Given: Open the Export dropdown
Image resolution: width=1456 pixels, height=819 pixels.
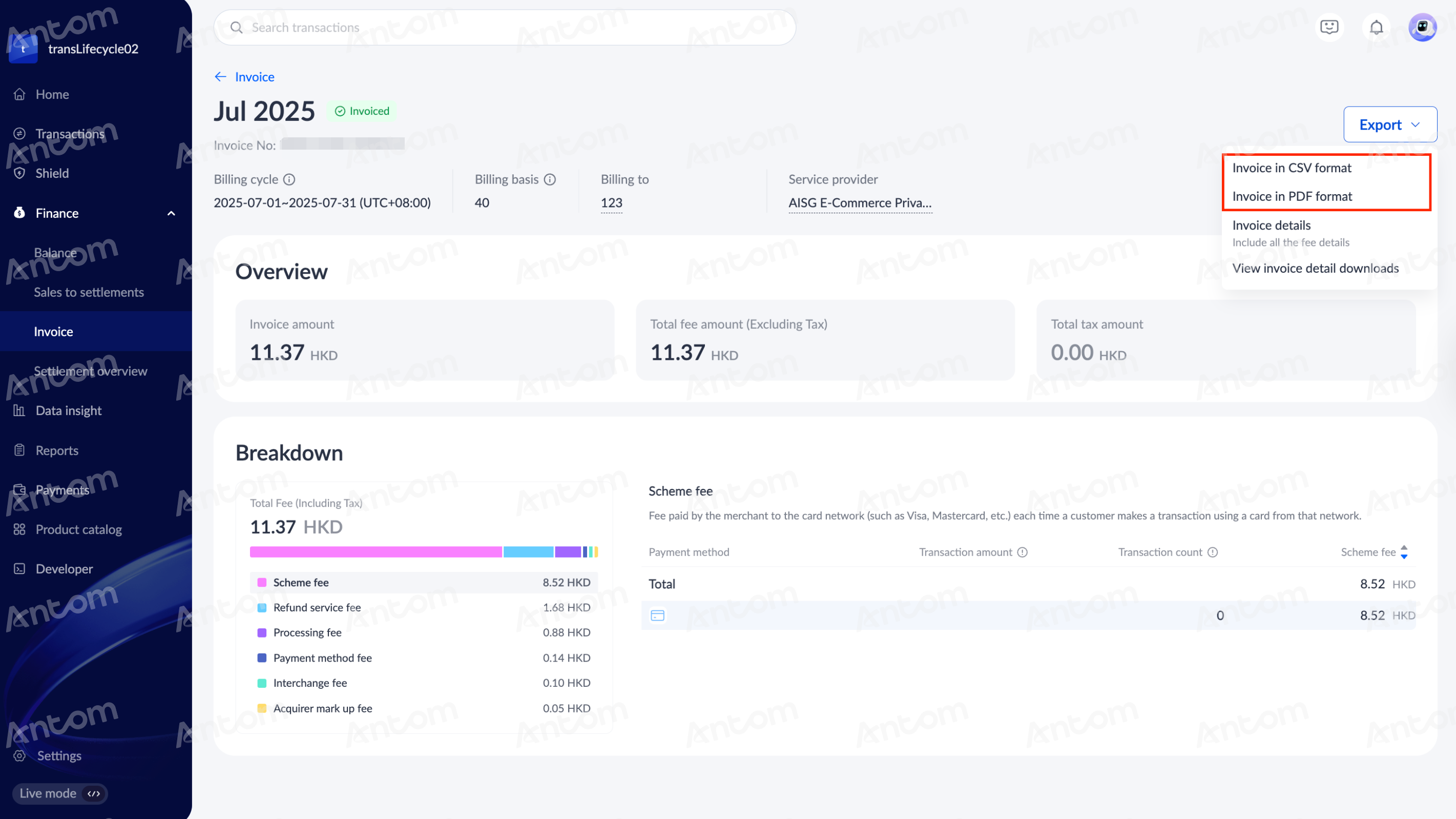Looking at the screenshot, I should point(1390,125).
